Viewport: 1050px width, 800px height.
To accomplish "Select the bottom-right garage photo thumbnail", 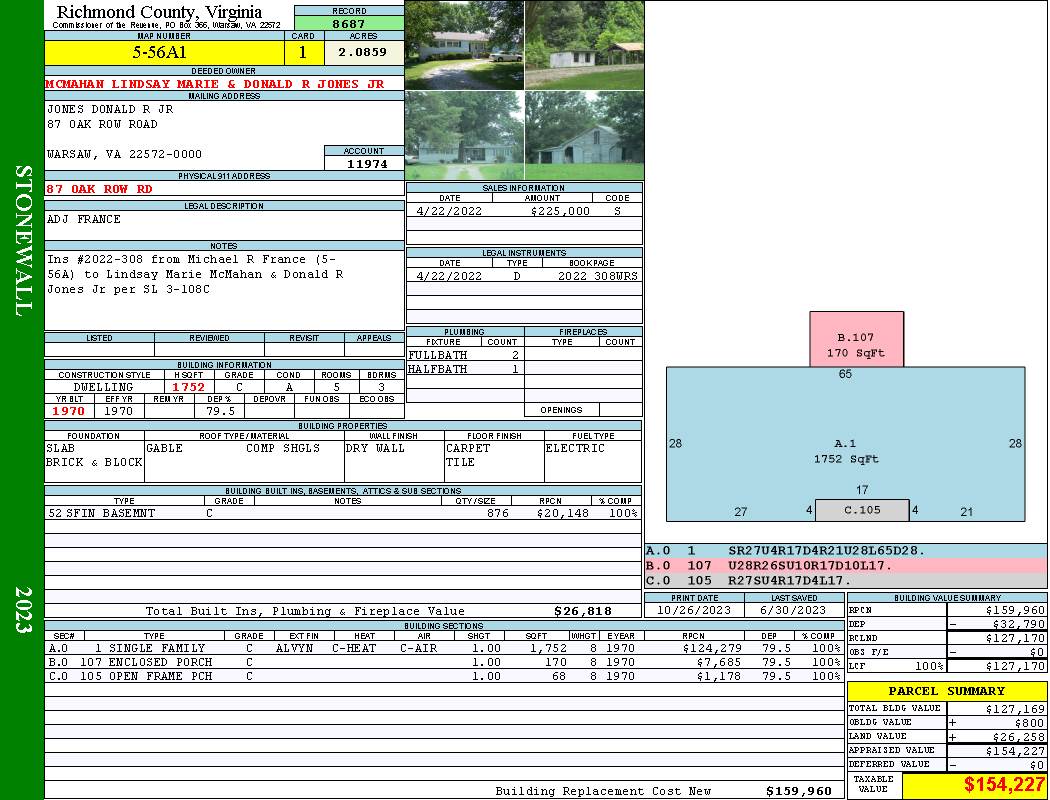I will (583, 135).
